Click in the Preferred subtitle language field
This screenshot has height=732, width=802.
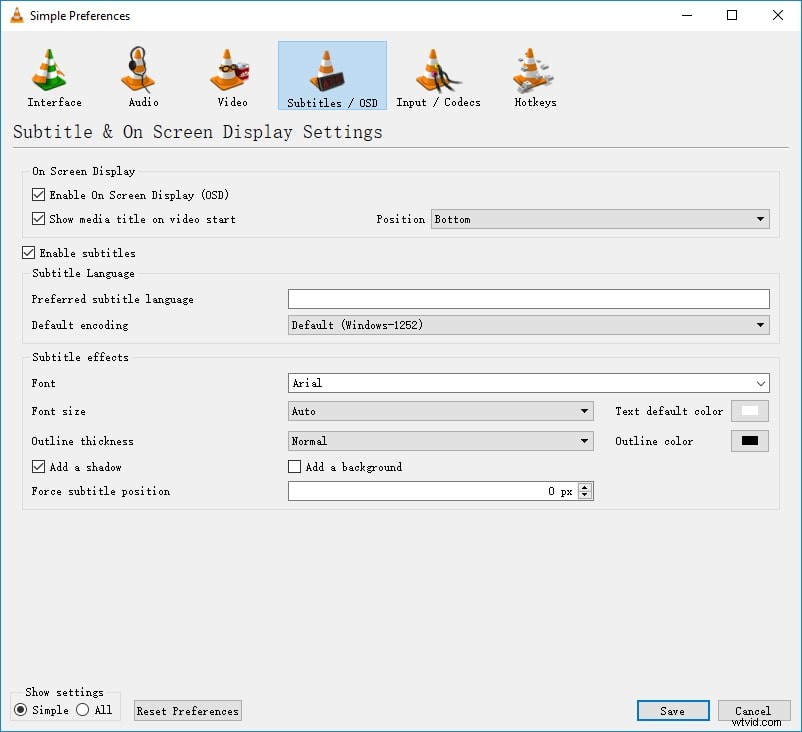click(528, 299)
